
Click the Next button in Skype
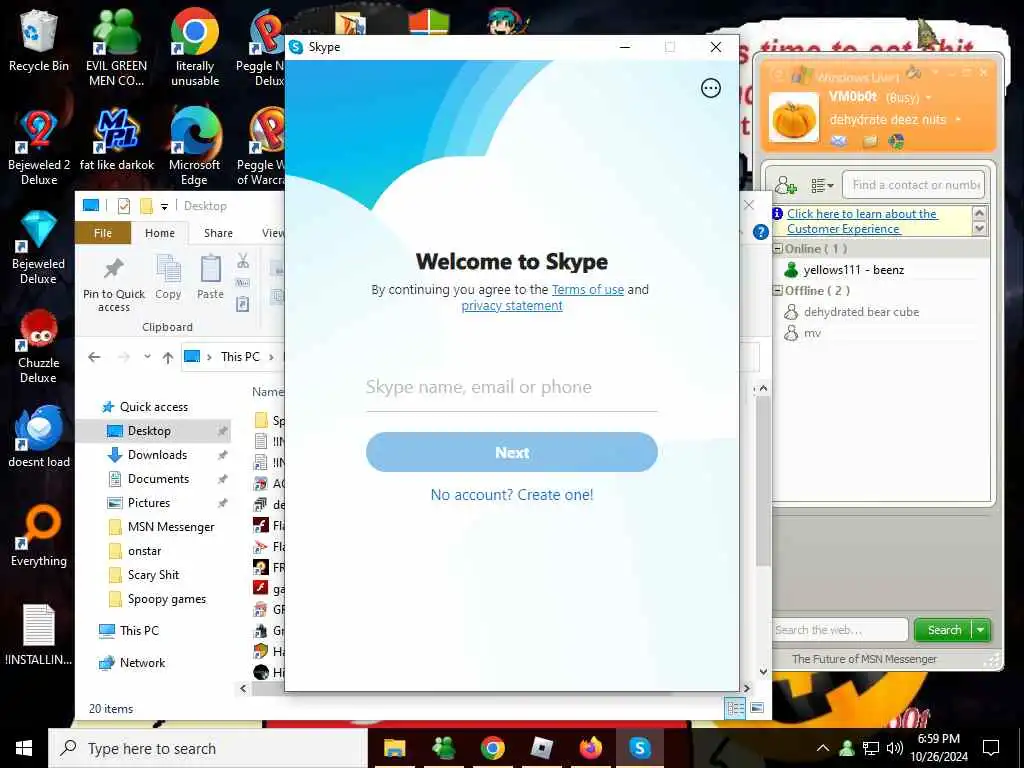click(x=511, y=452)
